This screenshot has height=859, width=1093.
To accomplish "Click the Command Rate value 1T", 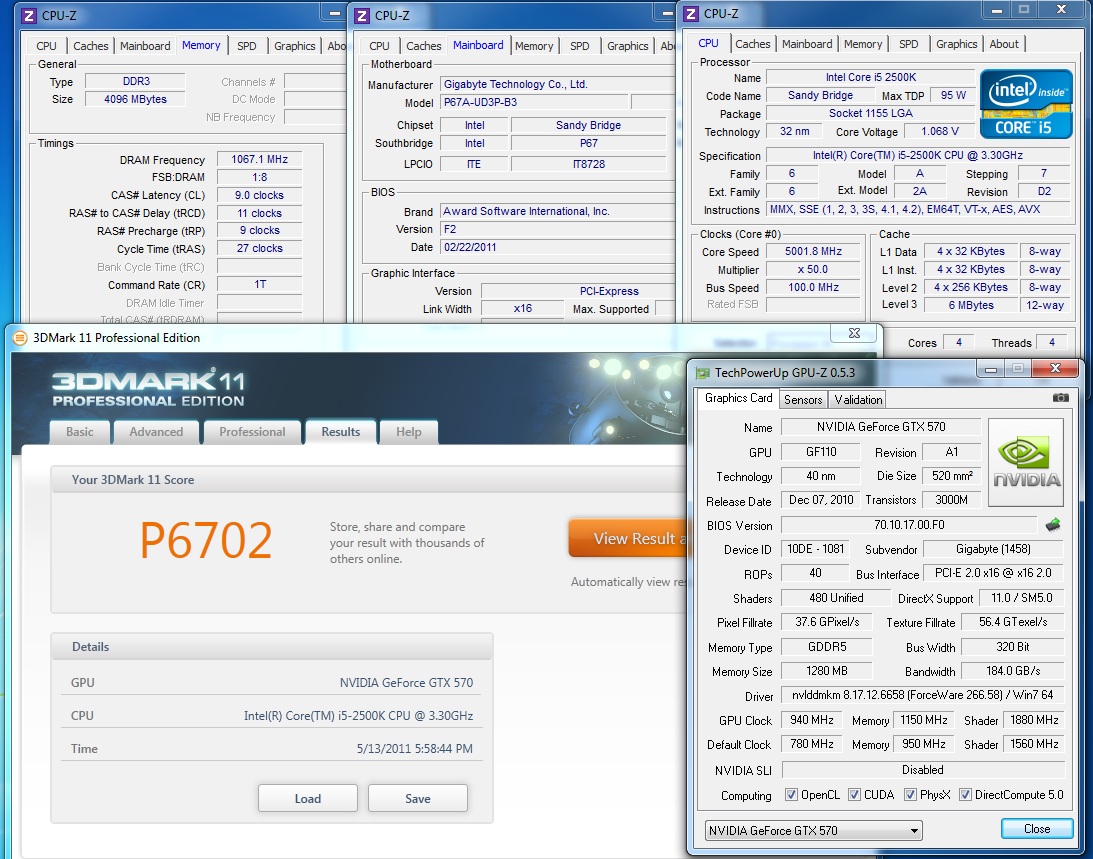I will (x=259, y=284).
